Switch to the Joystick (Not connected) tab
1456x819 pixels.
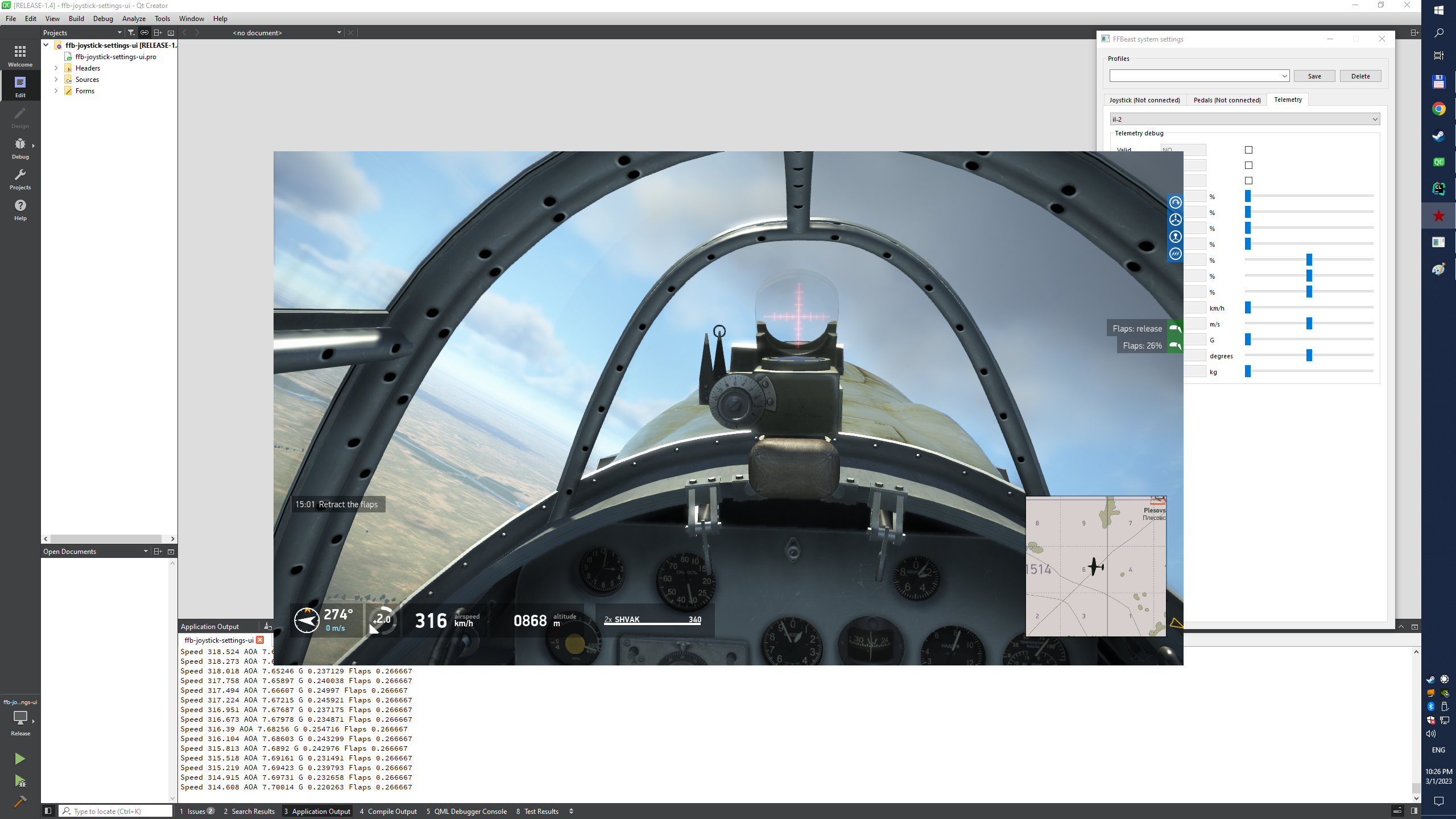(x=1144, y=100)
